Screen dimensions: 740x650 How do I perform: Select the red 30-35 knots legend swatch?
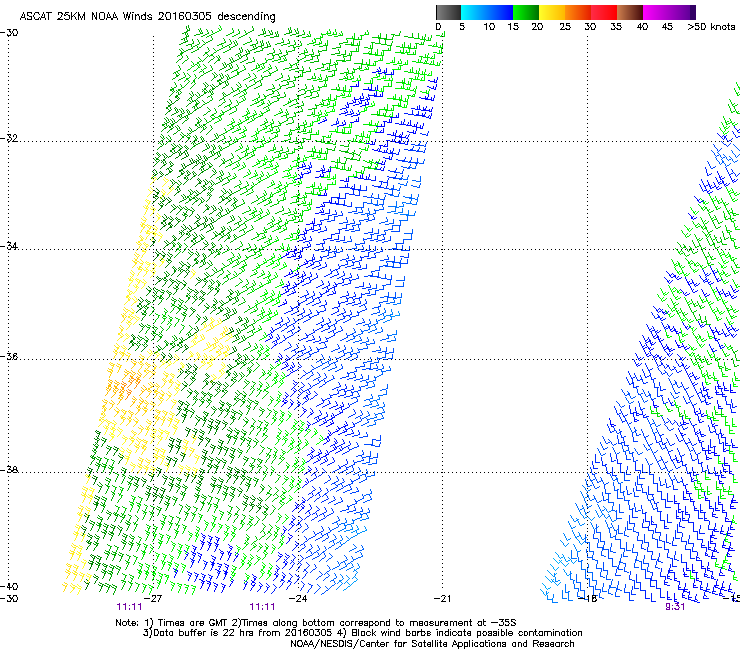604,12
